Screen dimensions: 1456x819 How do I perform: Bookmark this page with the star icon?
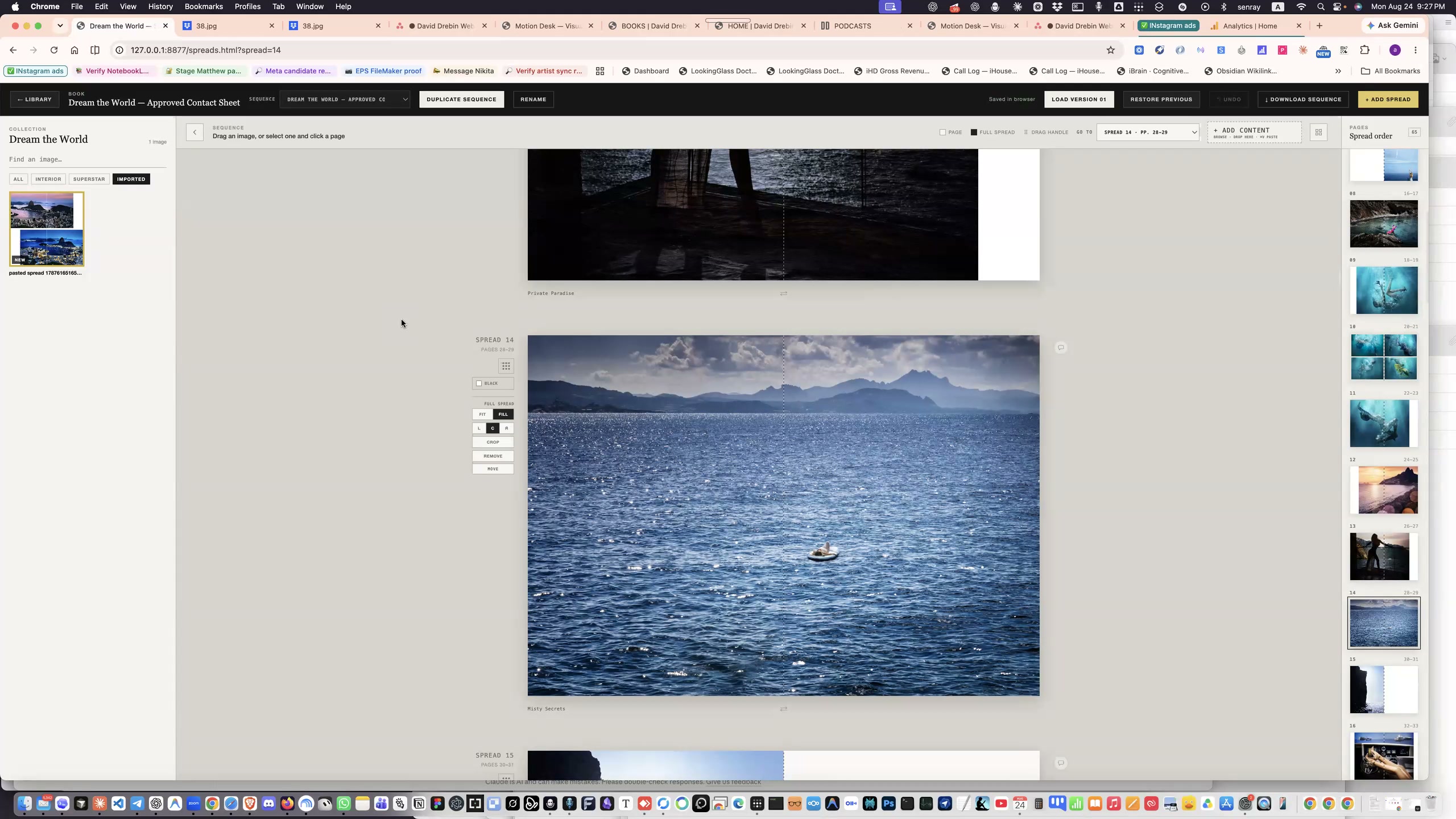1110,50
